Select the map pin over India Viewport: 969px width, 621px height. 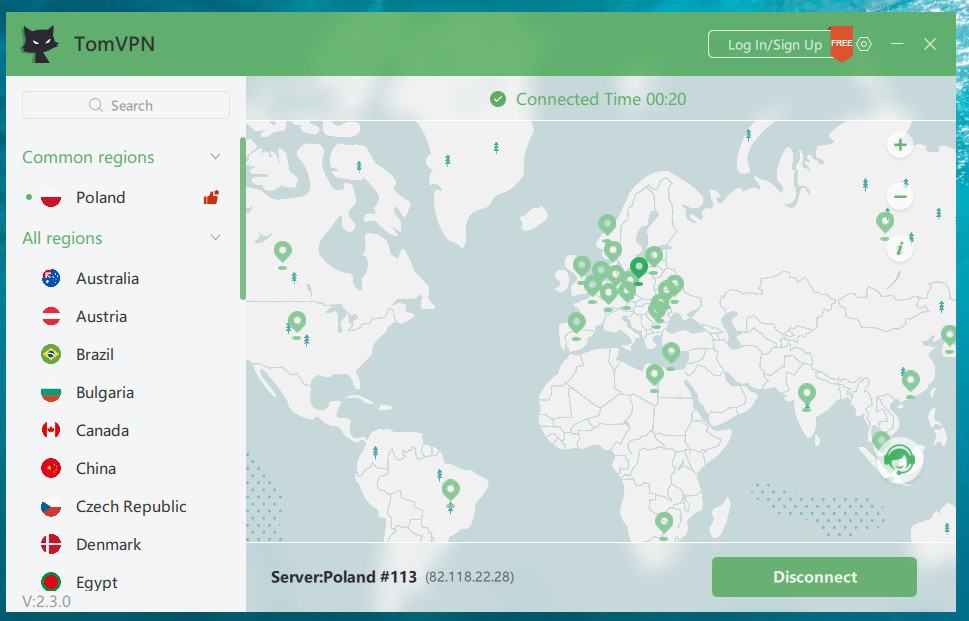click(x=806, y=394)
